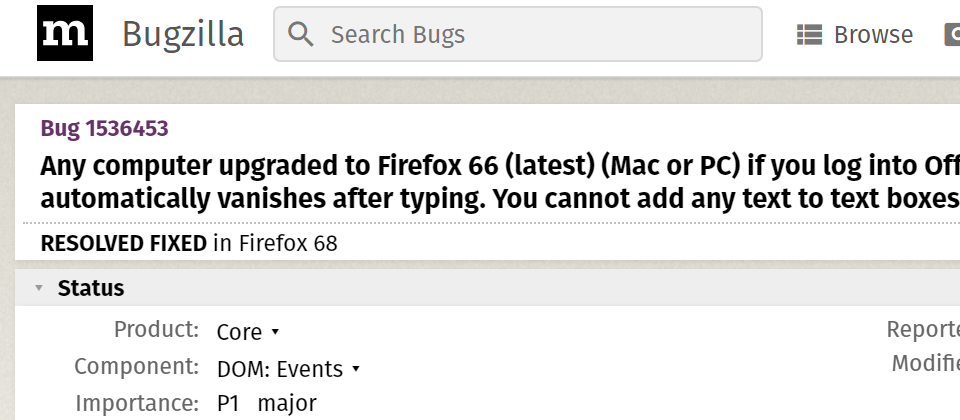The image size is (960, 420).
Task: Click the cut-off gray icon right of Browse
Action: pos(953,35)
